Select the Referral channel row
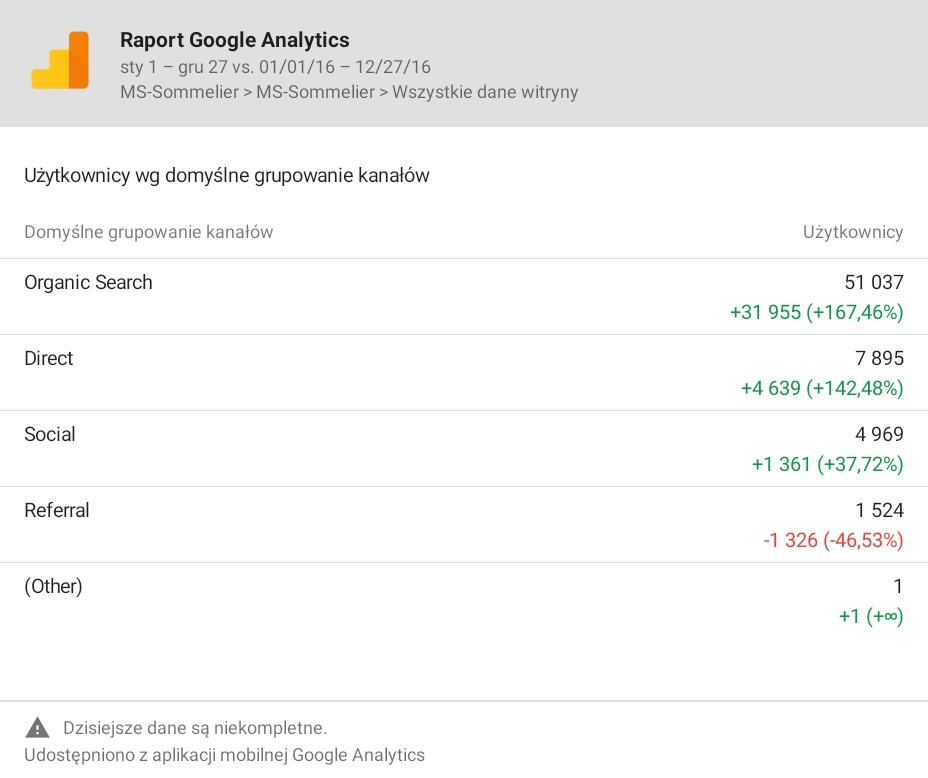The width and height of the screenshot is (928, 778). coord(57,511)
